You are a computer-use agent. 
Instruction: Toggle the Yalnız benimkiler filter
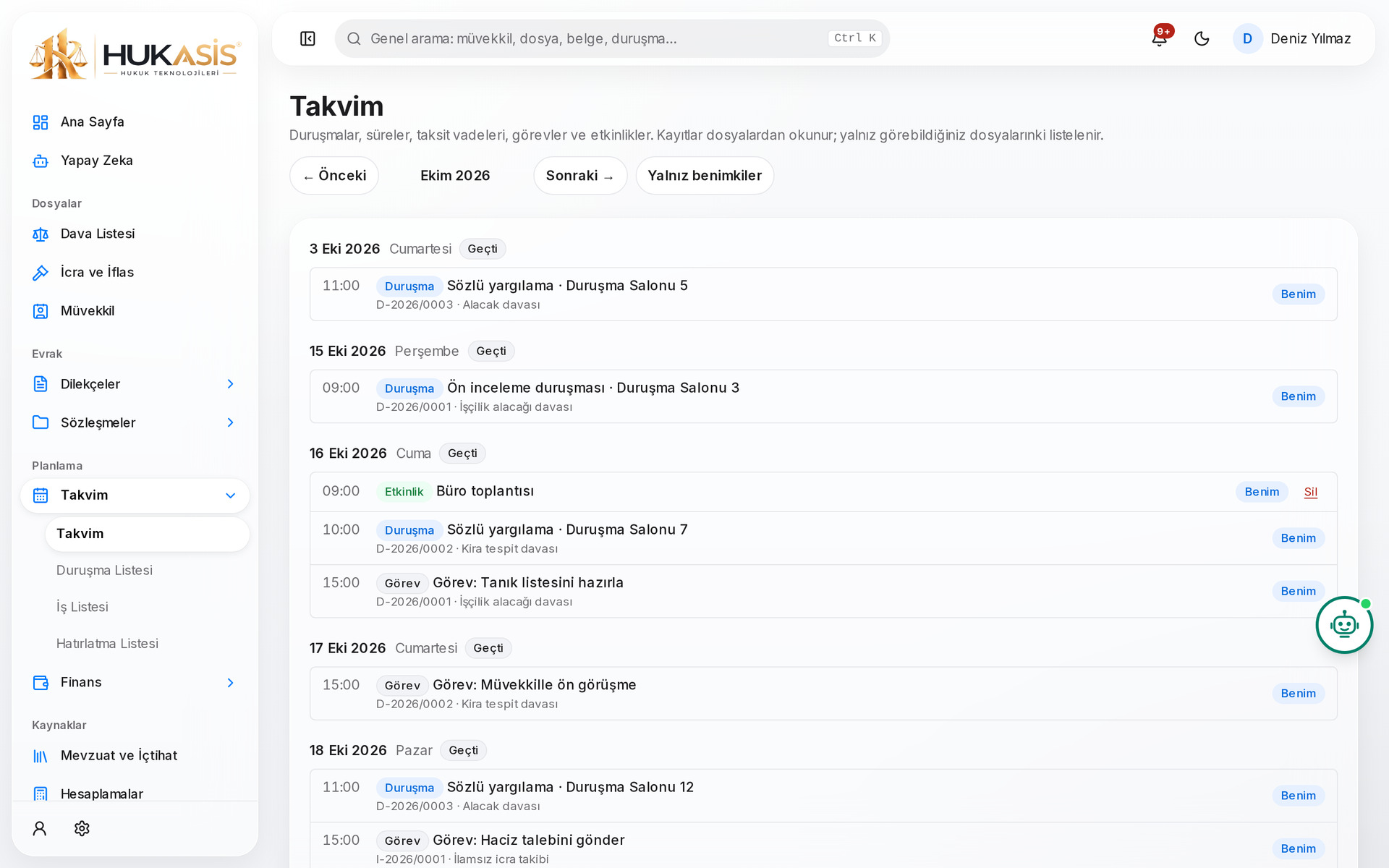pyautogui.click(x=705, y=176)
